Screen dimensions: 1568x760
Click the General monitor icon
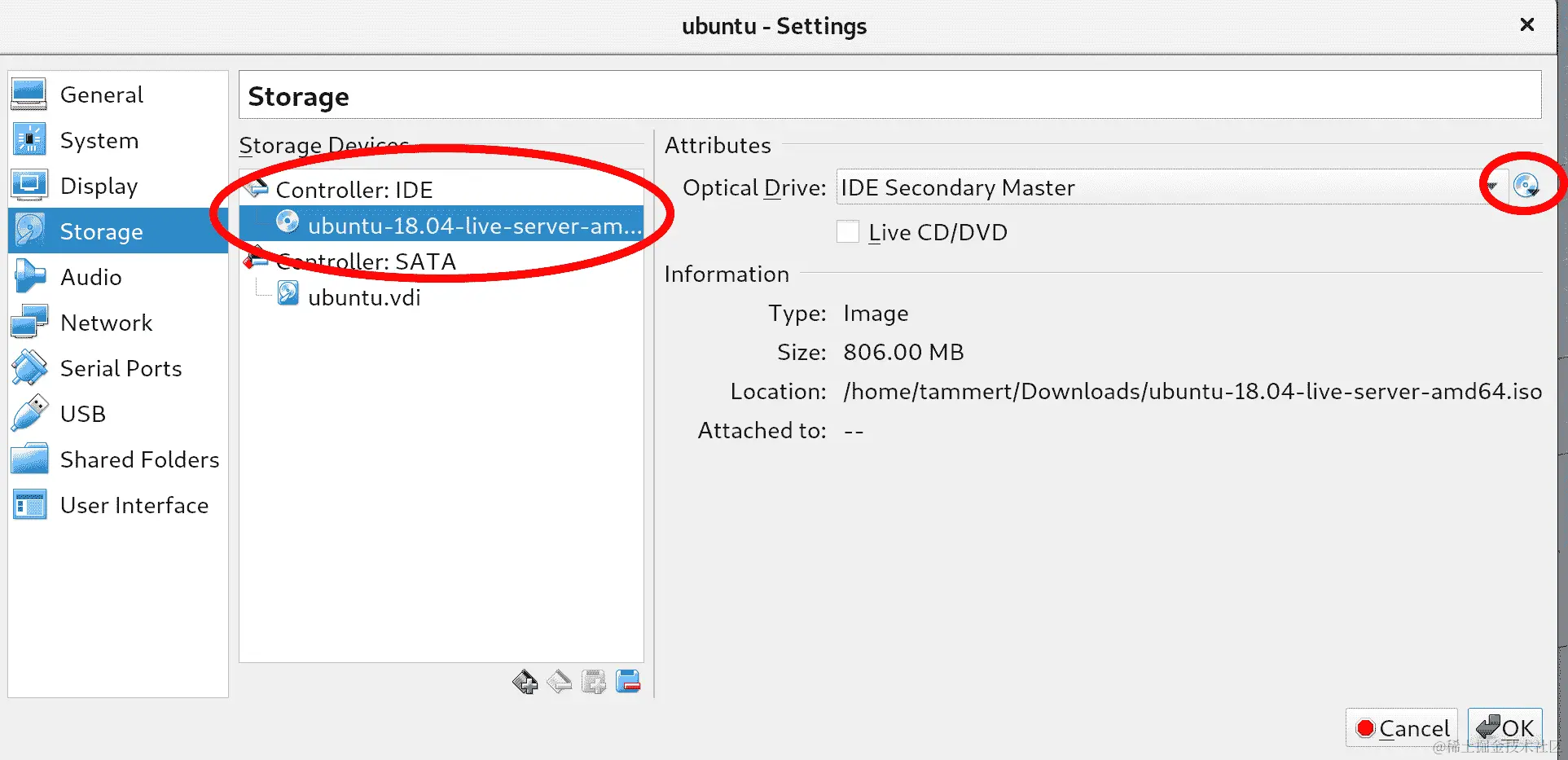point(29,94)
